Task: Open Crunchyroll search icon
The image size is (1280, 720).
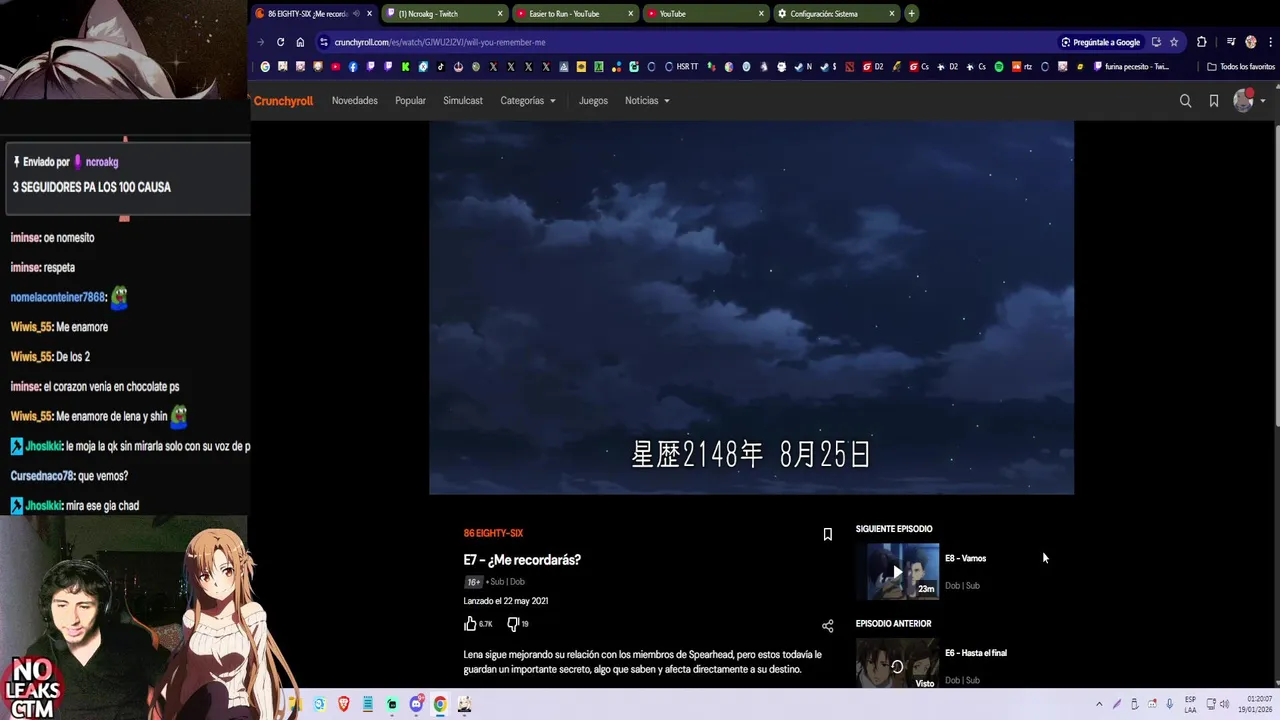Action: point(1185,101)
